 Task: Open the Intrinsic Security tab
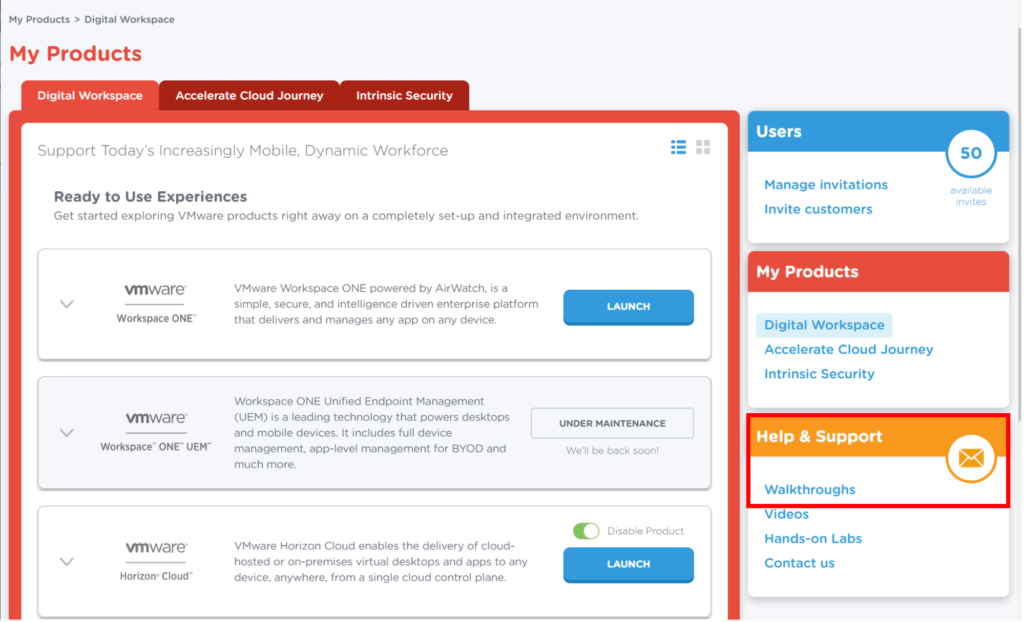click(x=404, y=95)
